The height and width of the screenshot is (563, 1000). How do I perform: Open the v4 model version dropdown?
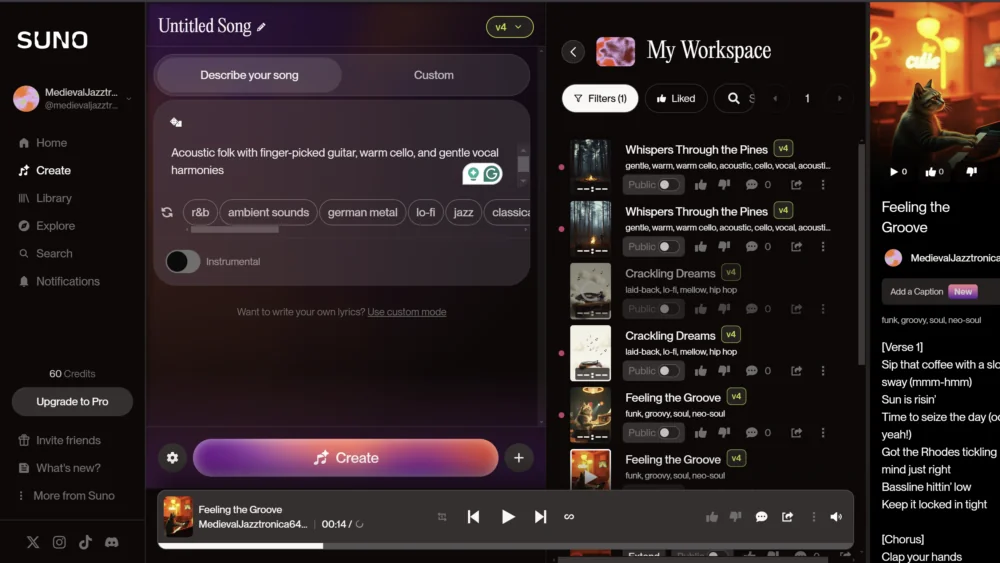[509, 27]
